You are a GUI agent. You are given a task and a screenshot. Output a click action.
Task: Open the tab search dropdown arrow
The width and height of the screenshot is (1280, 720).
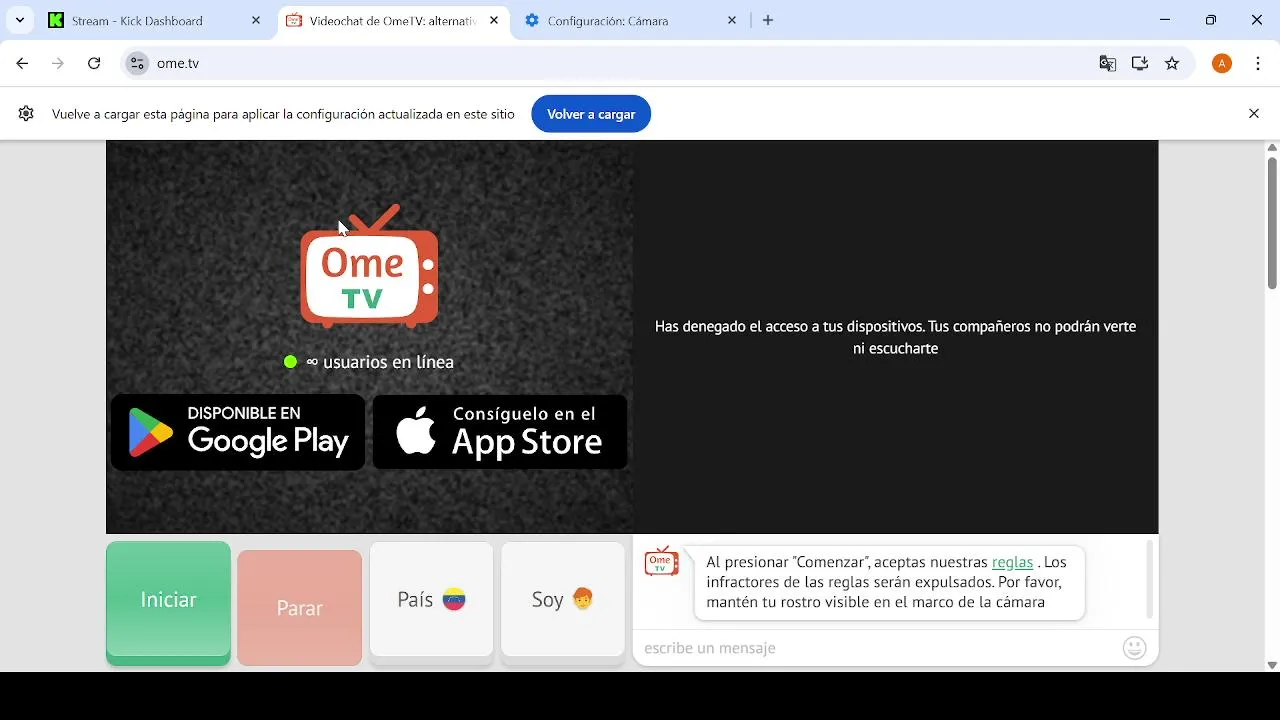(x=20, y=20)
